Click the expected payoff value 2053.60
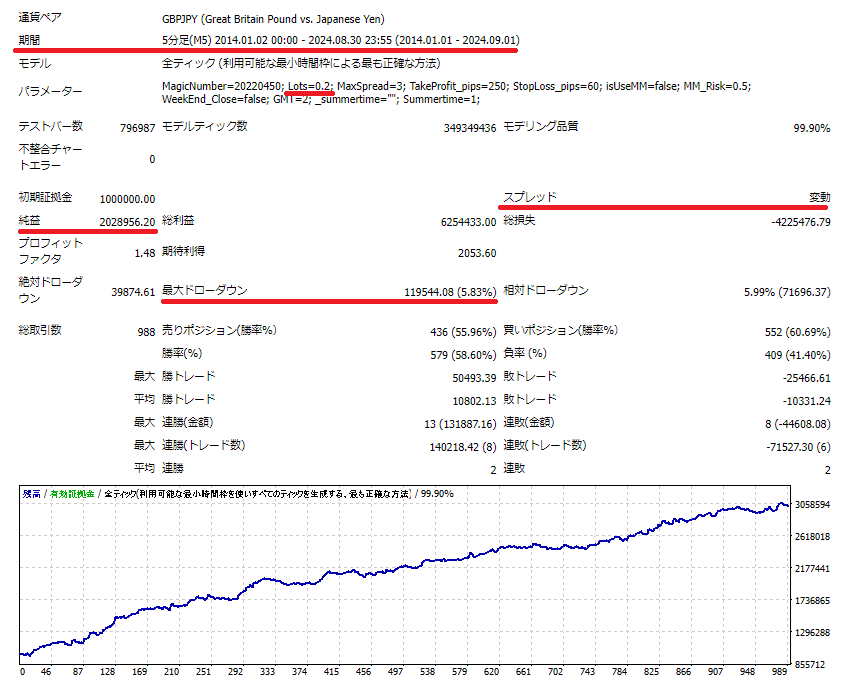 [x=477, y=253]
